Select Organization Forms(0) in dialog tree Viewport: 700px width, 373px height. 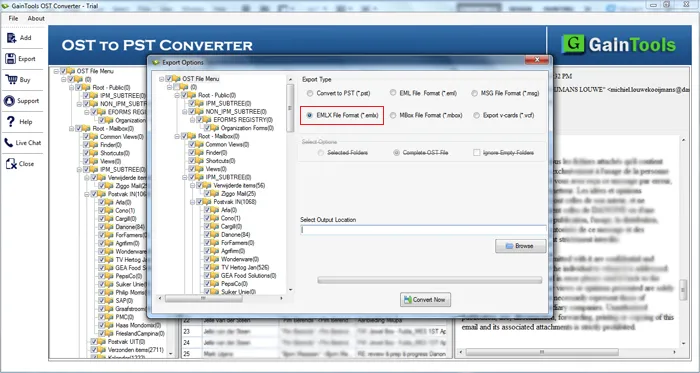(x=247, y=128)
